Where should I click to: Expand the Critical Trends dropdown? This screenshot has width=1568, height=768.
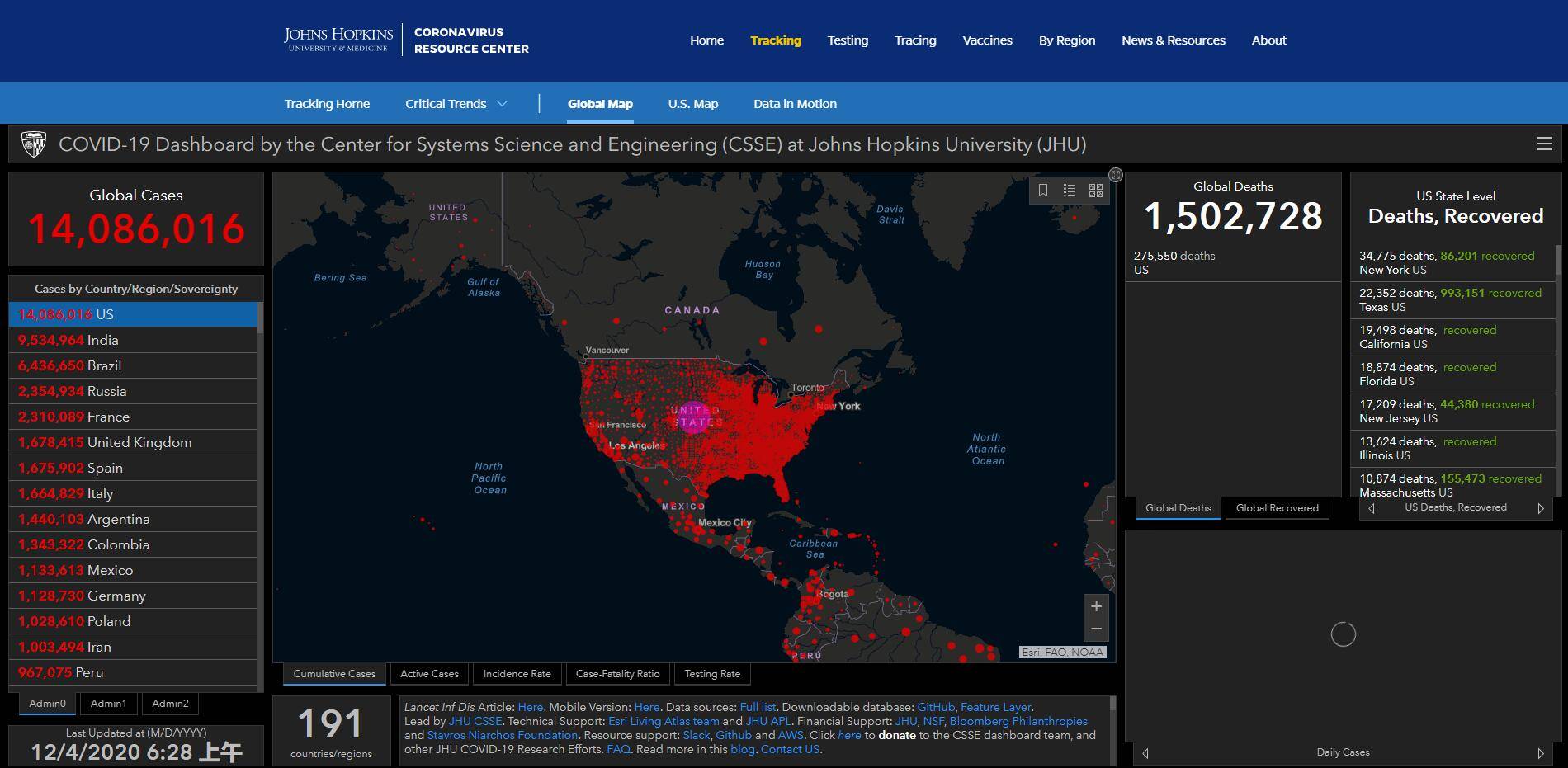click(x=456, y=104)
